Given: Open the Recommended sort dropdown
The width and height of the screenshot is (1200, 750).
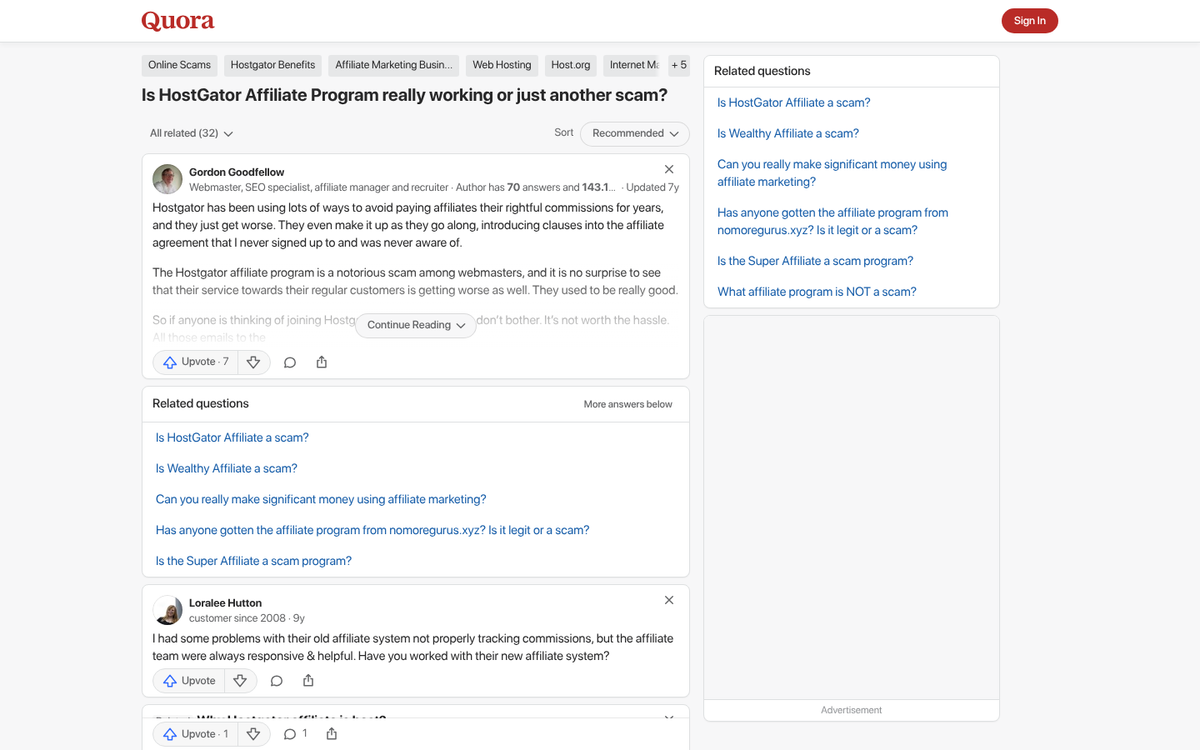Looking at the screenshot, I should pos(635,133).
